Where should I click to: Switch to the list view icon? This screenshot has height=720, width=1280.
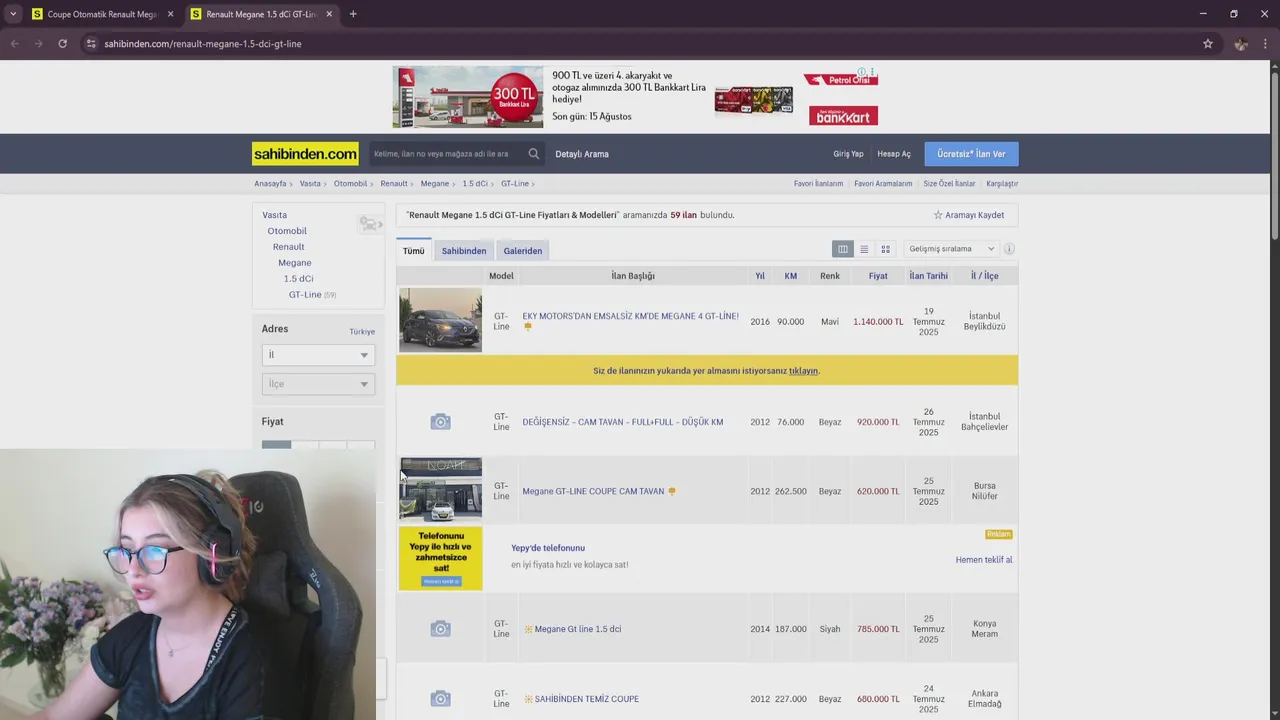pyautogui.click(x=864, y=249)
